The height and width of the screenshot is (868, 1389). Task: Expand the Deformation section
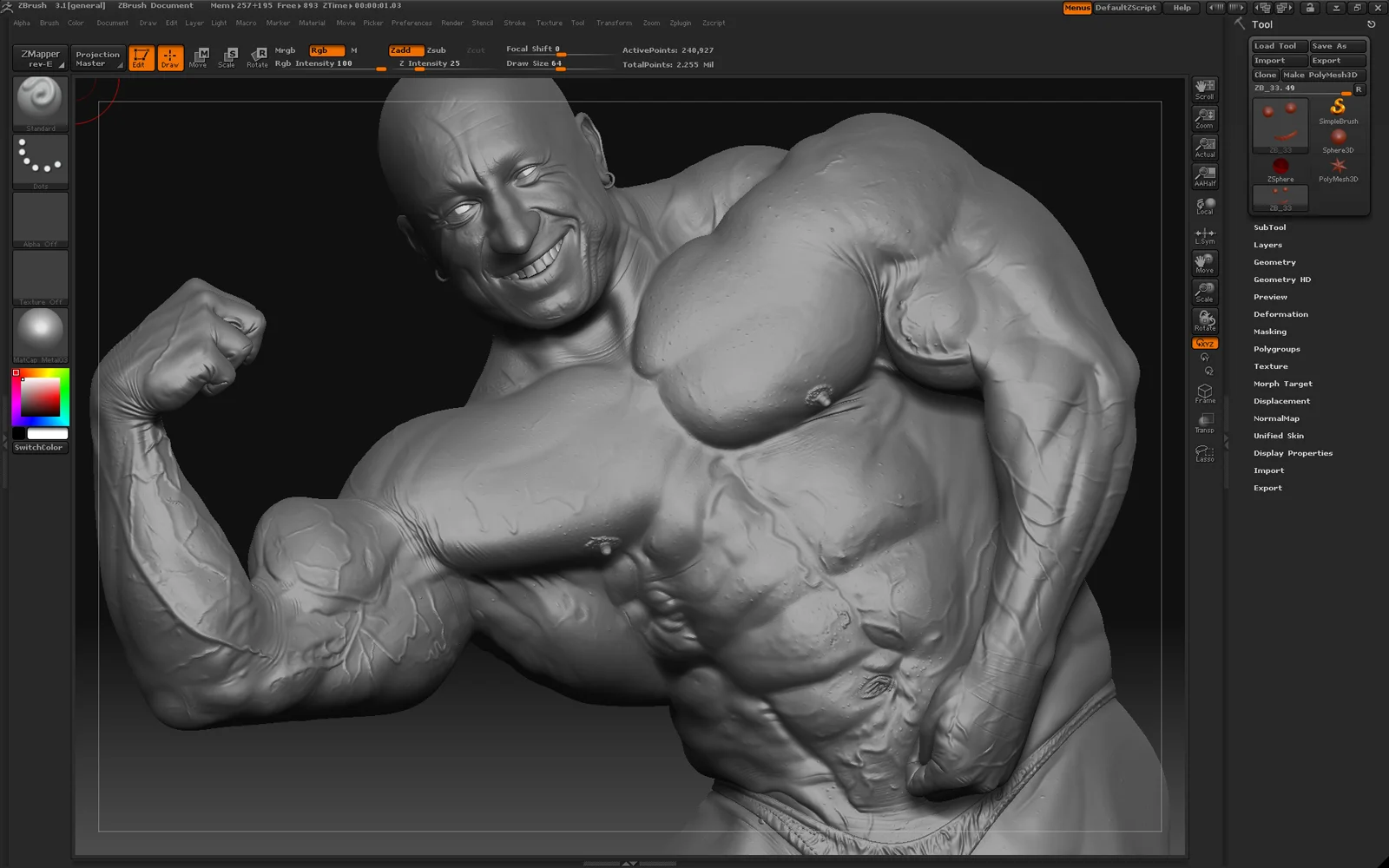[1280, 314]
